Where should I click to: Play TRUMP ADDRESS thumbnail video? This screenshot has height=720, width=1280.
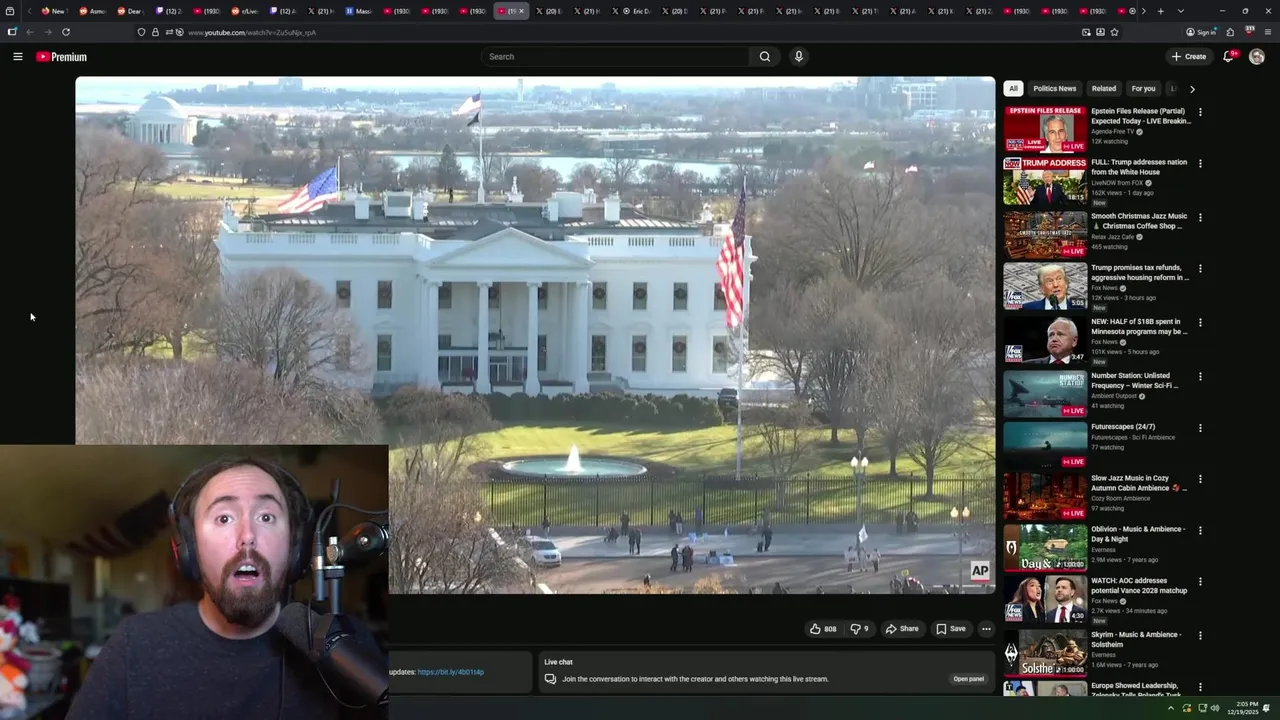click(x=1045, y=180)
